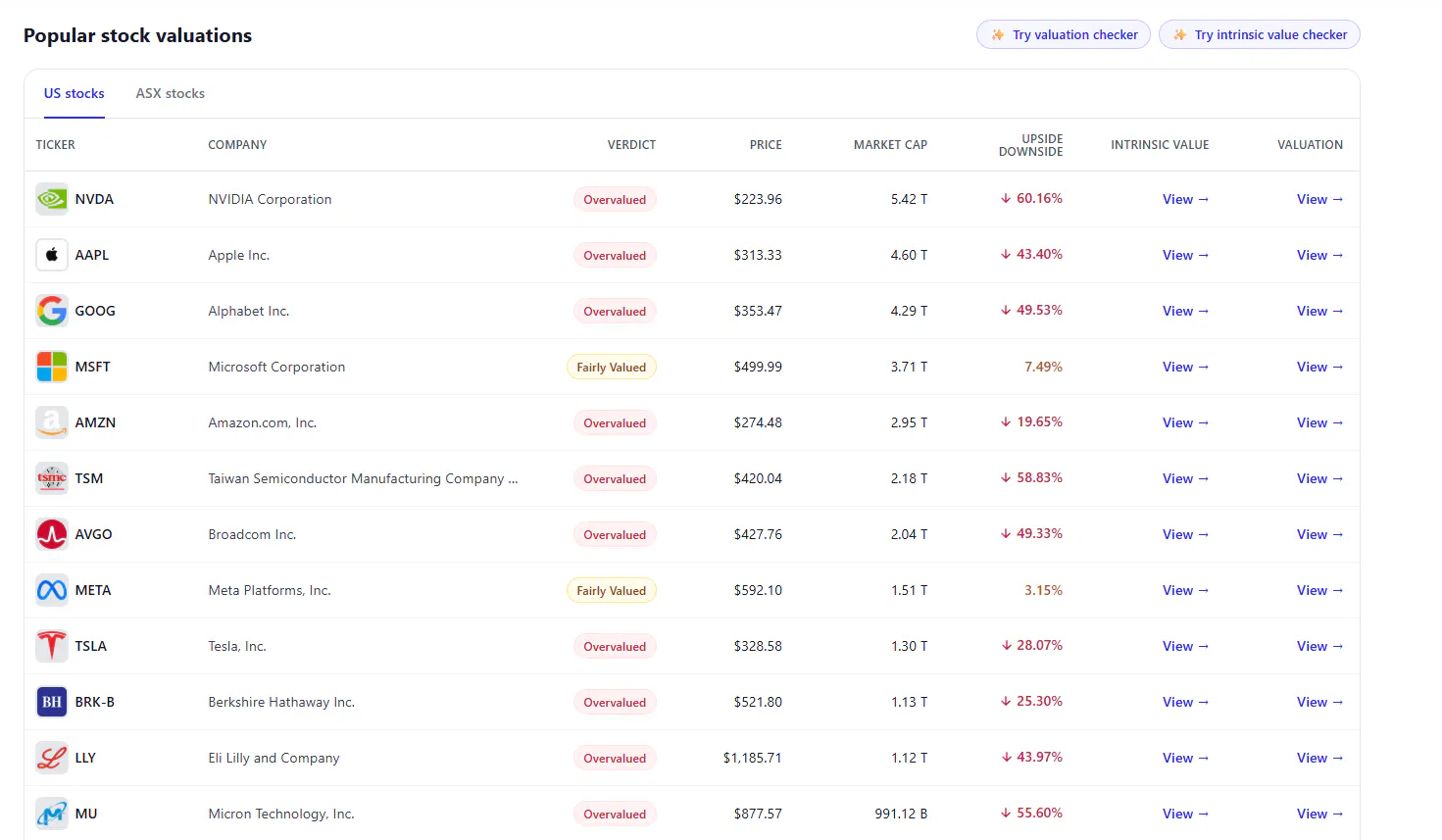Viewport: 1442px width, 840px height.
Task: View valuation for Microsoft
Action: click(x=1319, y=367)
